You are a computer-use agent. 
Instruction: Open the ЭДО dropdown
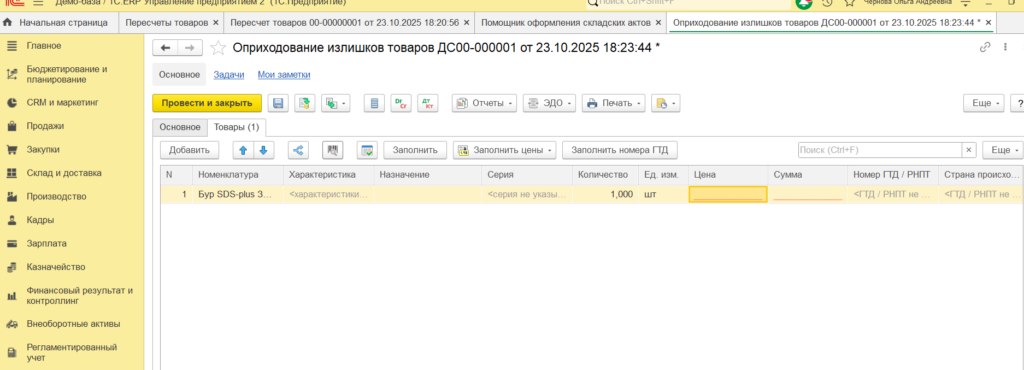pos(549,103)
